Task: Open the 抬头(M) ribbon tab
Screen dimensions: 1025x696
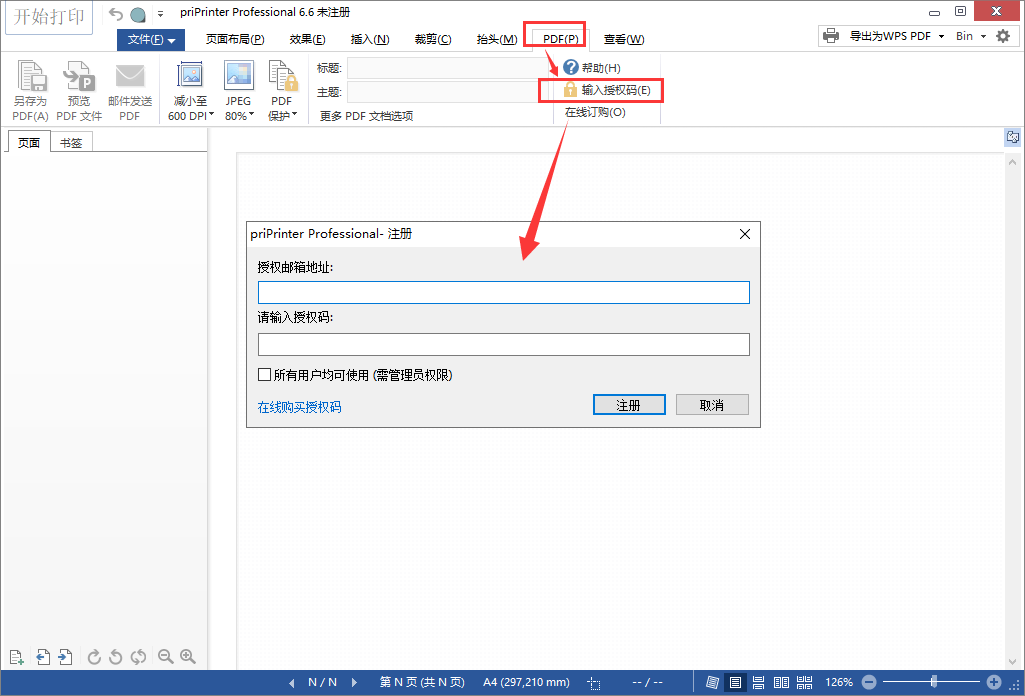Action: [x=497, y=39]
